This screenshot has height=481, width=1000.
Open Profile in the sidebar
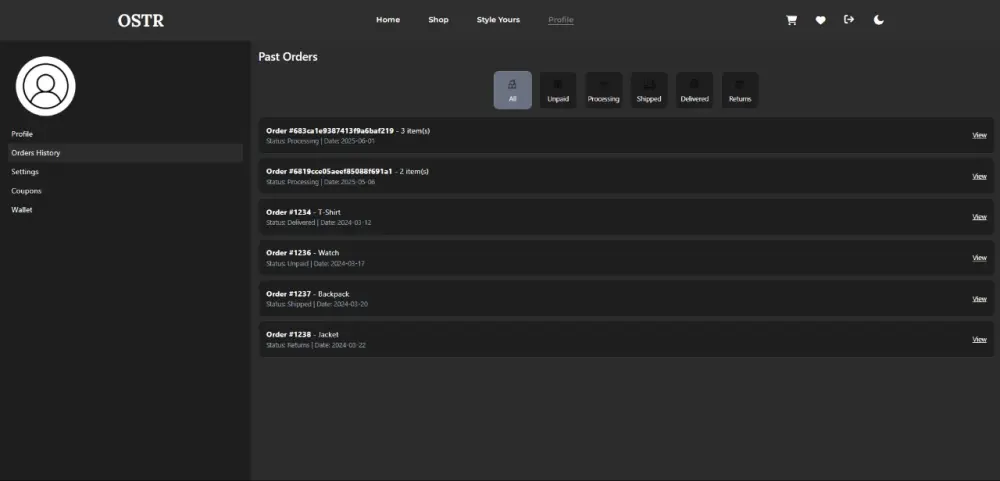125,134
